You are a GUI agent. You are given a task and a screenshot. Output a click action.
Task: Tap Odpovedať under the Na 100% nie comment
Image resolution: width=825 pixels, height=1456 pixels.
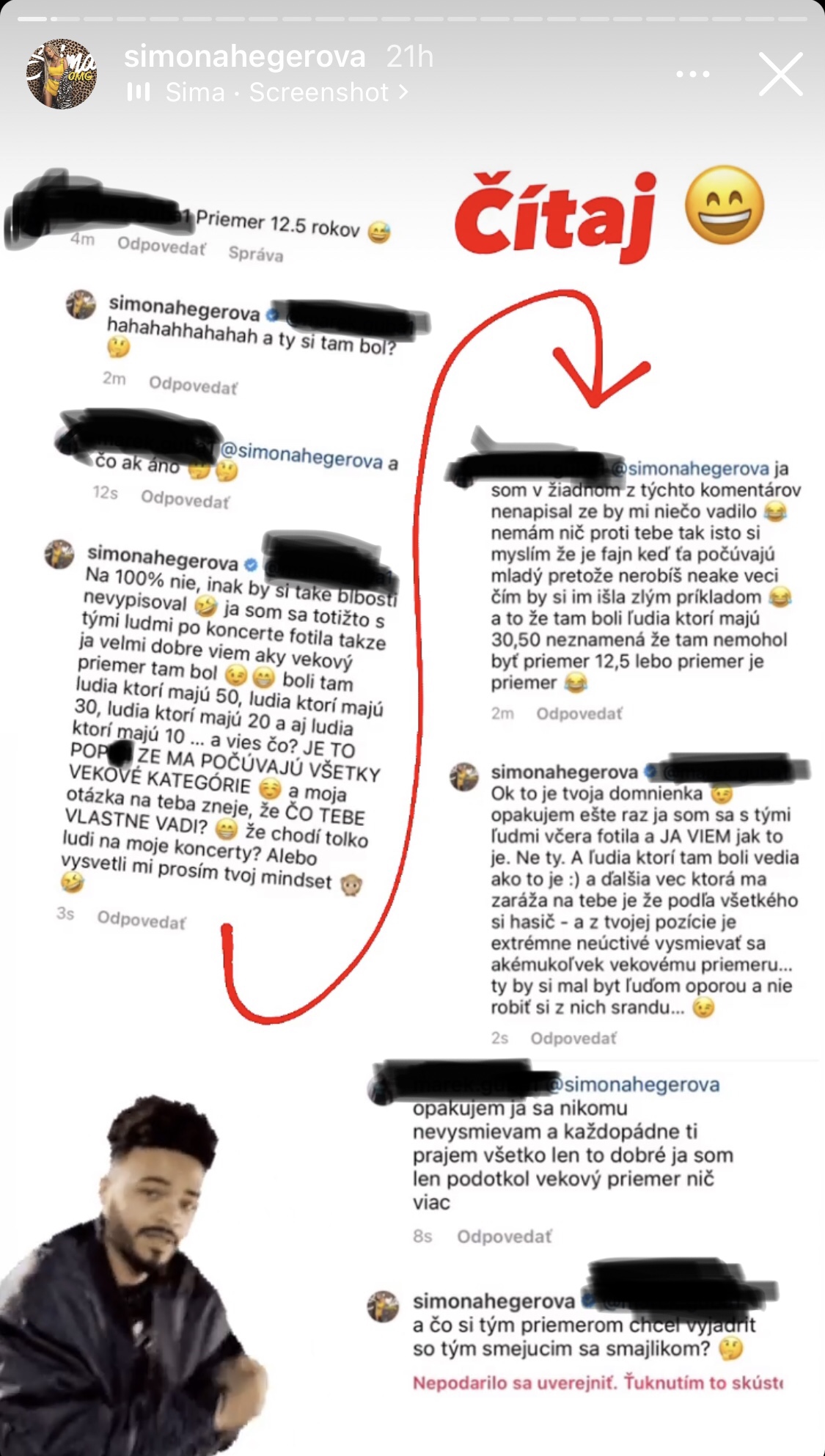[x=142, y=920]
